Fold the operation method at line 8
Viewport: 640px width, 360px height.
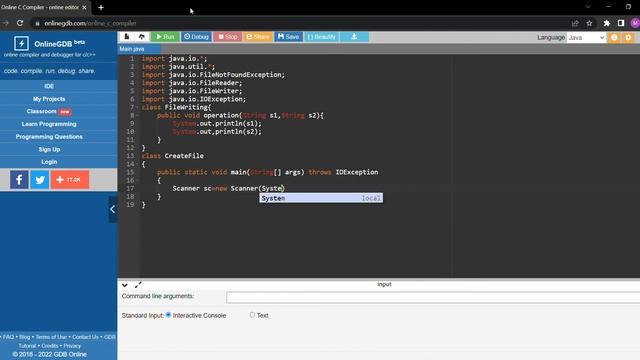coord(138,116)
